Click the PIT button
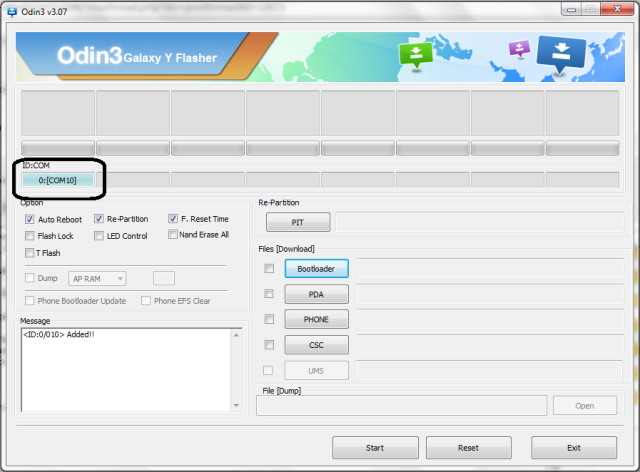Screen dimensions: 640x472 coord(298,223)
